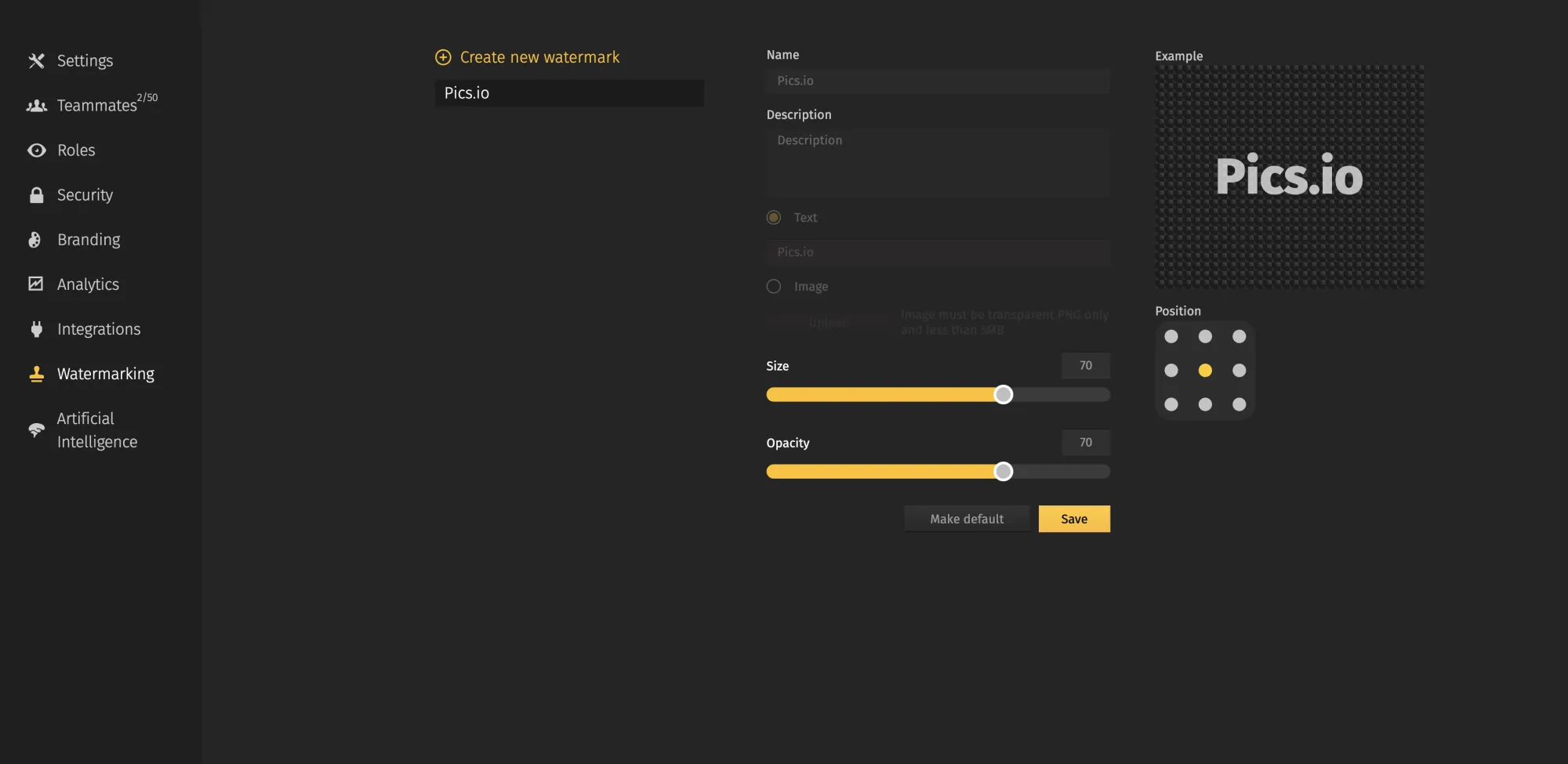Click the Settings wrench icon

36,61
